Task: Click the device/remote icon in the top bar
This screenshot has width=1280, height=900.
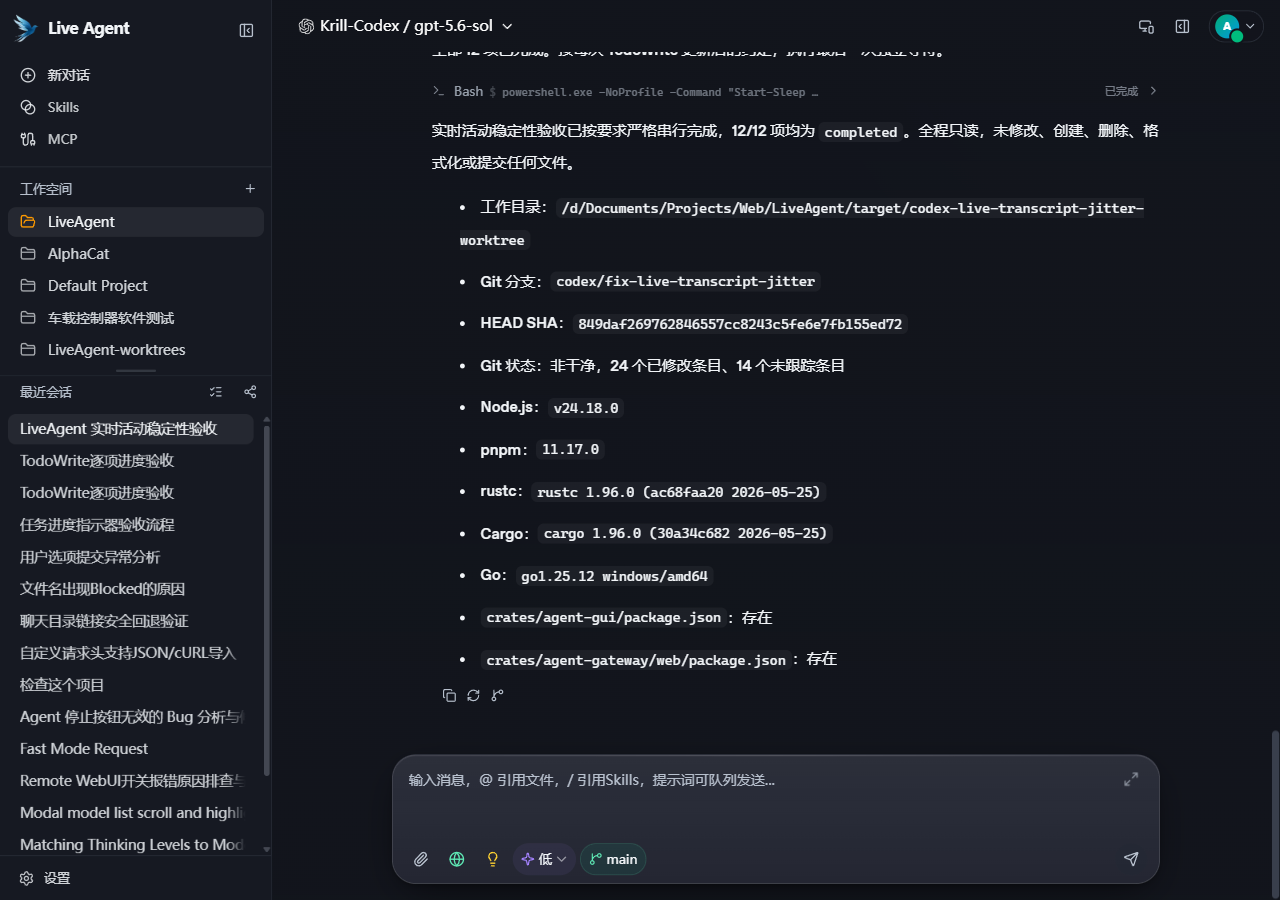Action: [1146, 27]
